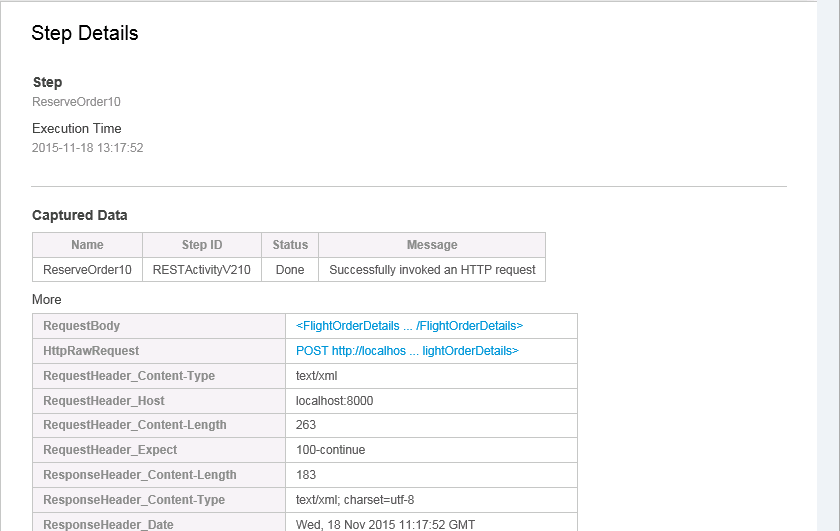Click the RequestHeader_Content-Type row label

pyautogui.click(x=129, y=376)
